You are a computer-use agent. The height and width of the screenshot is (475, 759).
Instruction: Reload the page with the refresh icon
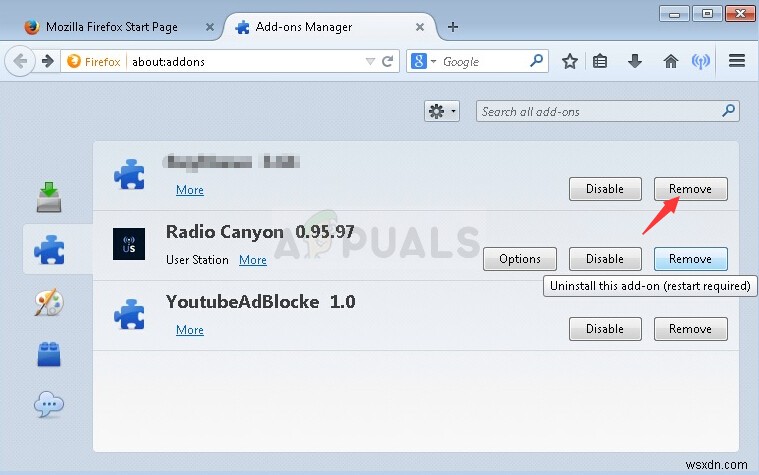(387, 61)
